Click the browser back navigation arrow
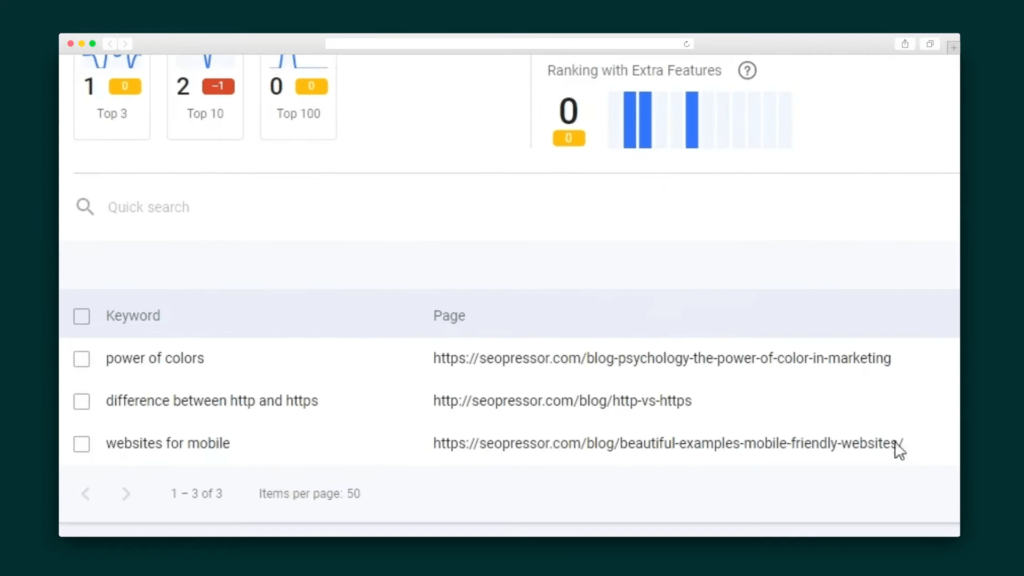 coord(110,44)
